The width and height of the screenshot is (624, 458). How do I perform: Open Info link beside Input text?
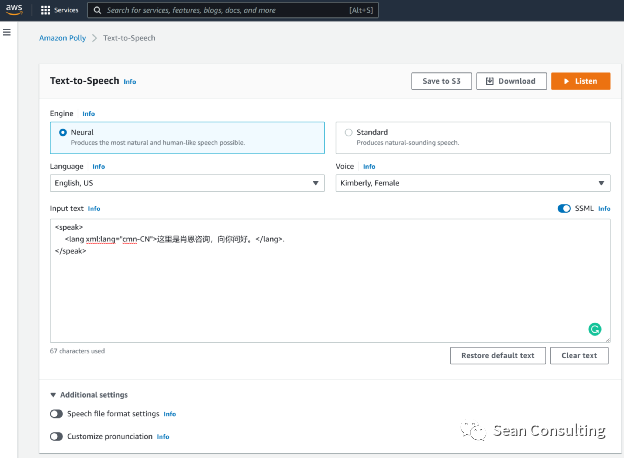pyautogui.click(x=94, y=209)
